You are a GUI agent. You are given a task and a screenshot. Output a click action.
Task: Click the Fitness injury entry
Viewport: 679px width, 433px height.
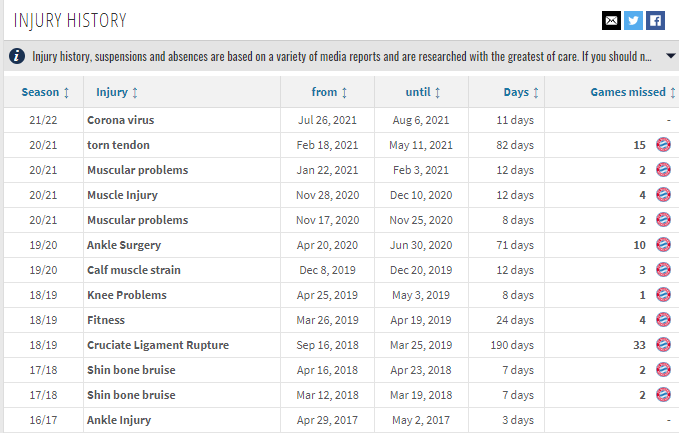point(106,320)
